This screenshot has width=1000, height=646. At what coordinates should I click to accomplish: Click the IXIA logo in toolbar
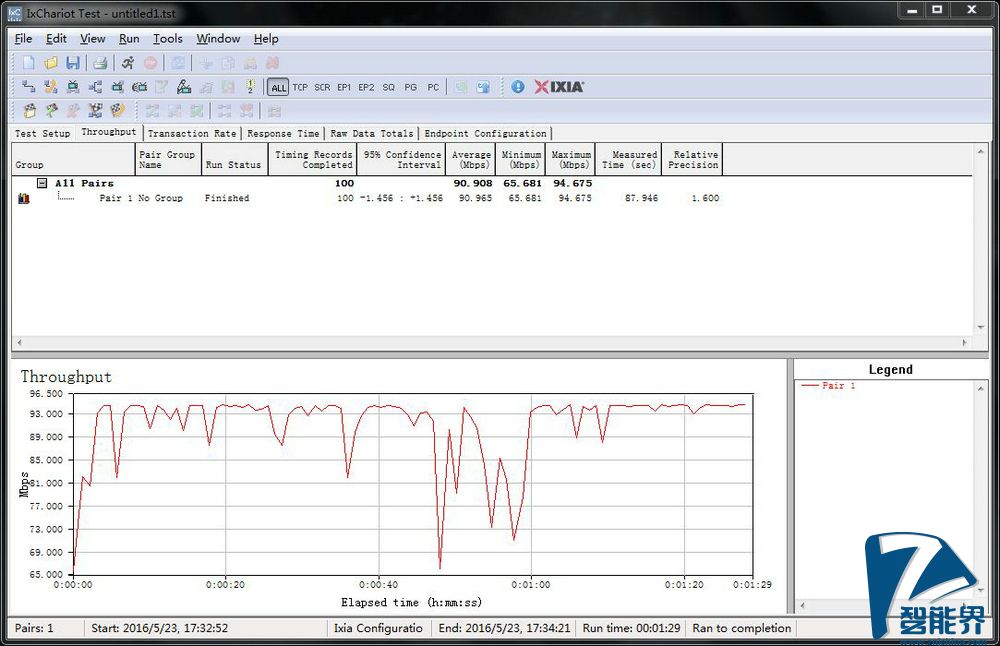pos(559,87)
